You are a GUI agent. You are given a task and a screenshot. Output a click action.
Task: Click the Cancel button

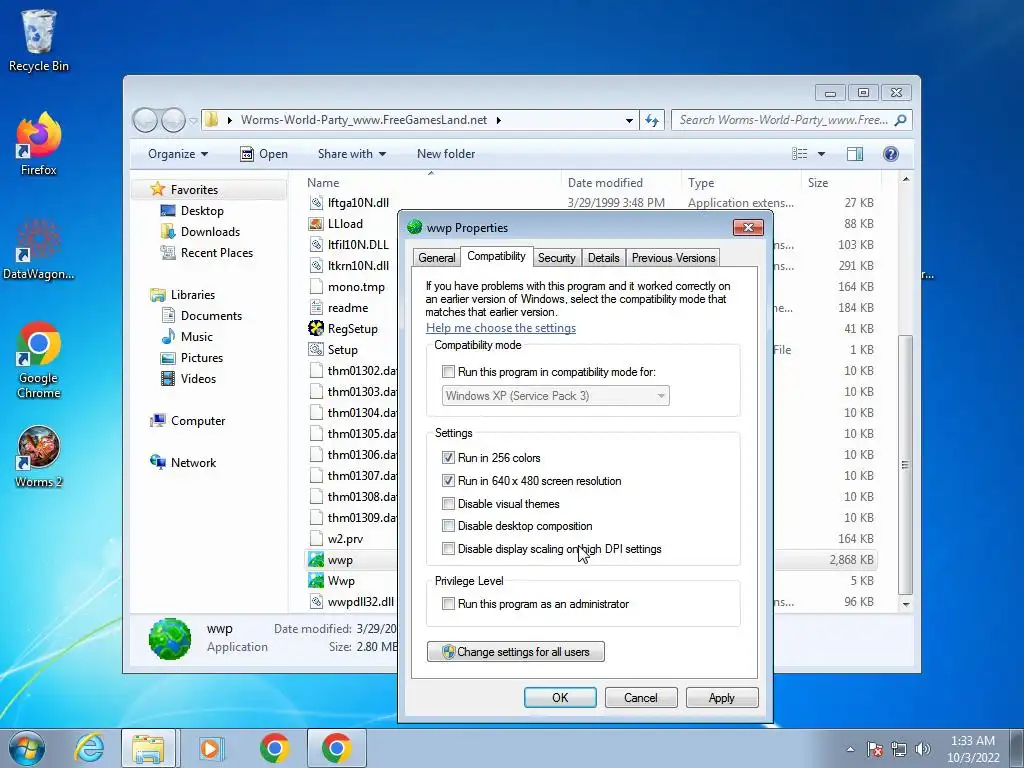[641, 697]
